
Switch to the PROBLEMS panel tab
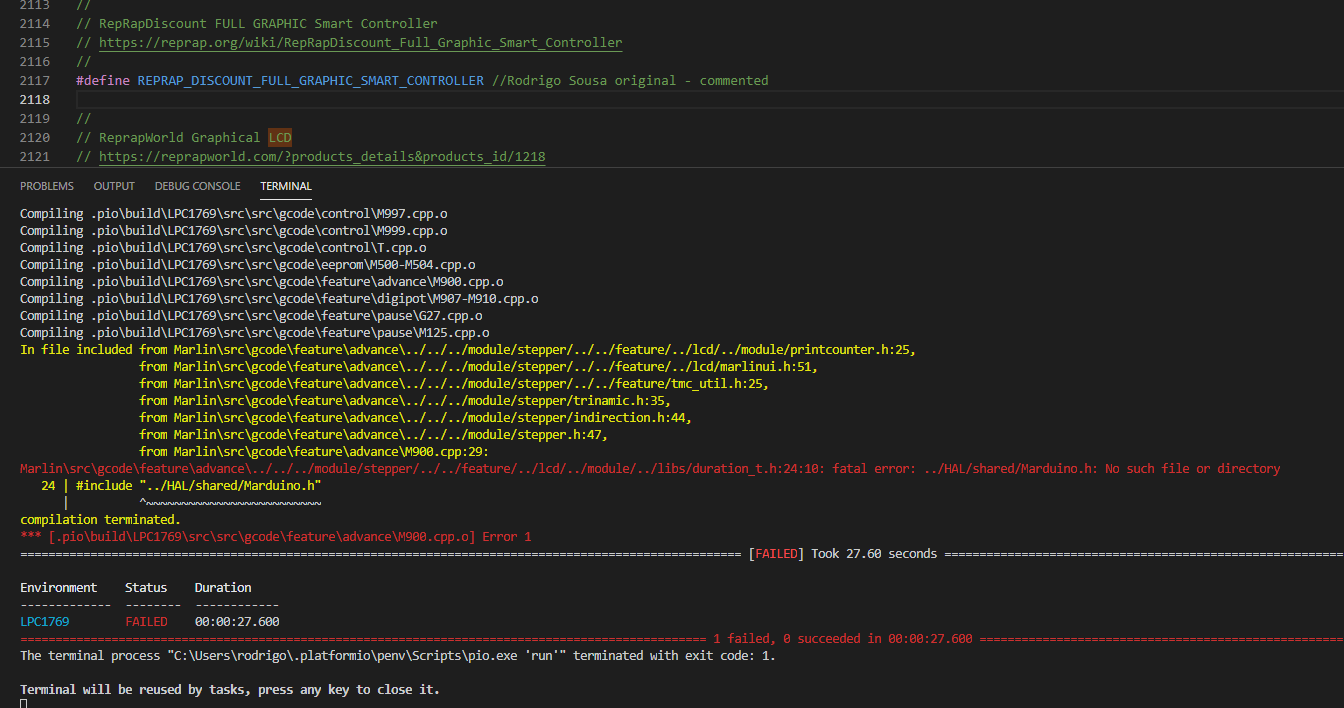[x=47, y=186]
